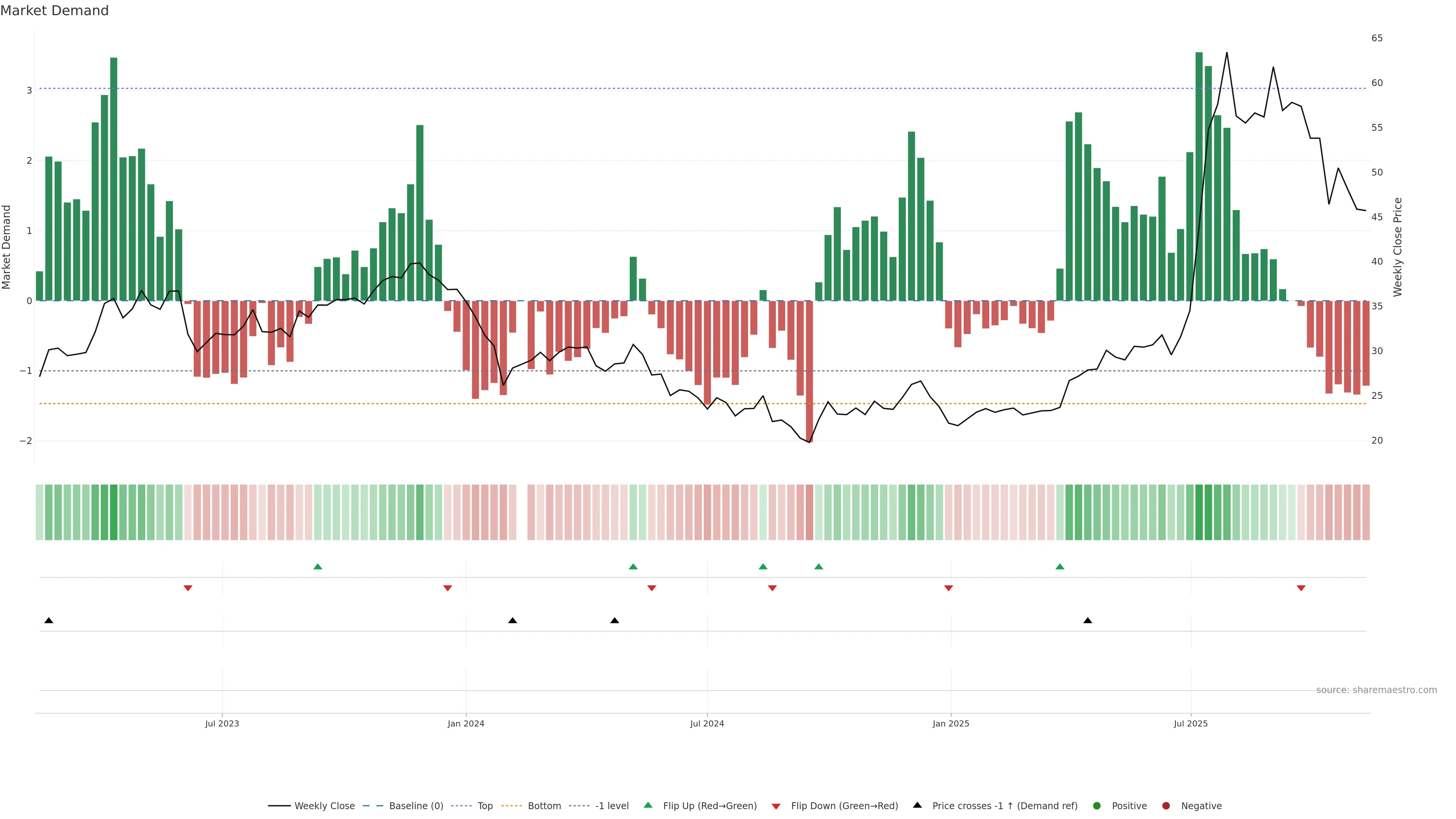Click the rightmost black price-cross marker

pyautogui.click(x=1087, y=621)
